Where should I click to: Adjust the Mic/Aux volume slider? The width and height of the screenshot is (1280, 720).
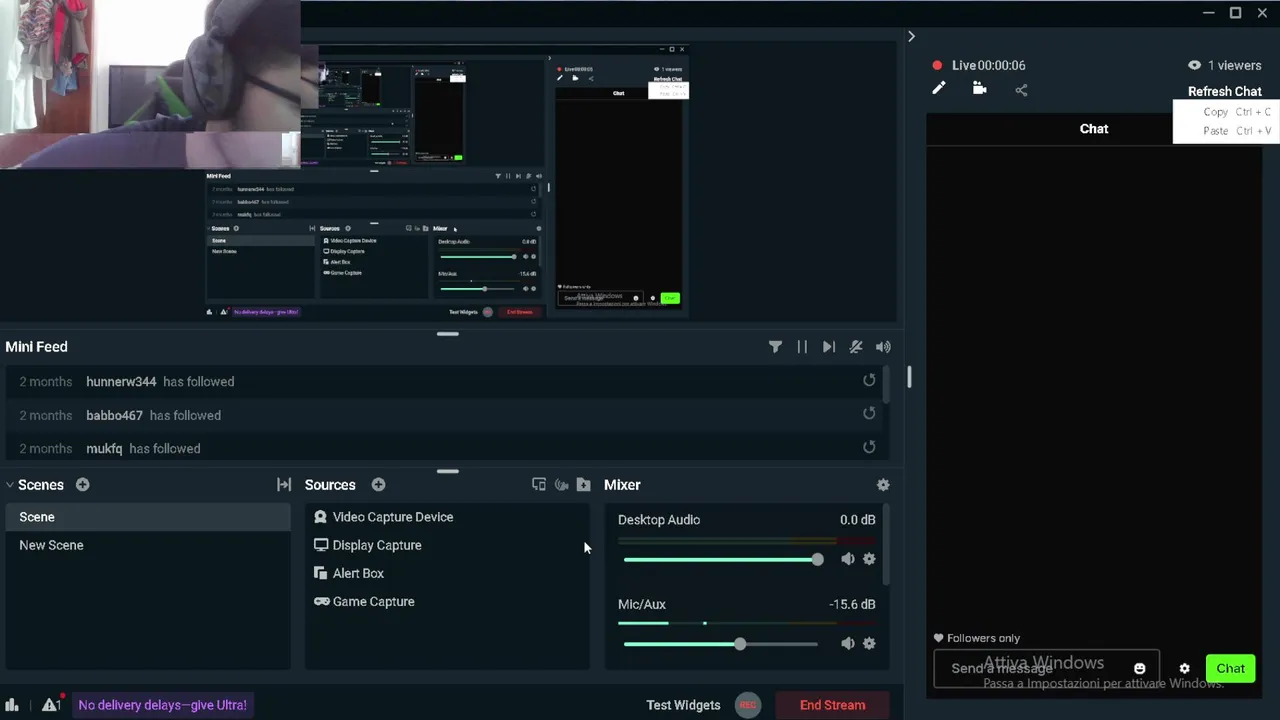(720, 643)
